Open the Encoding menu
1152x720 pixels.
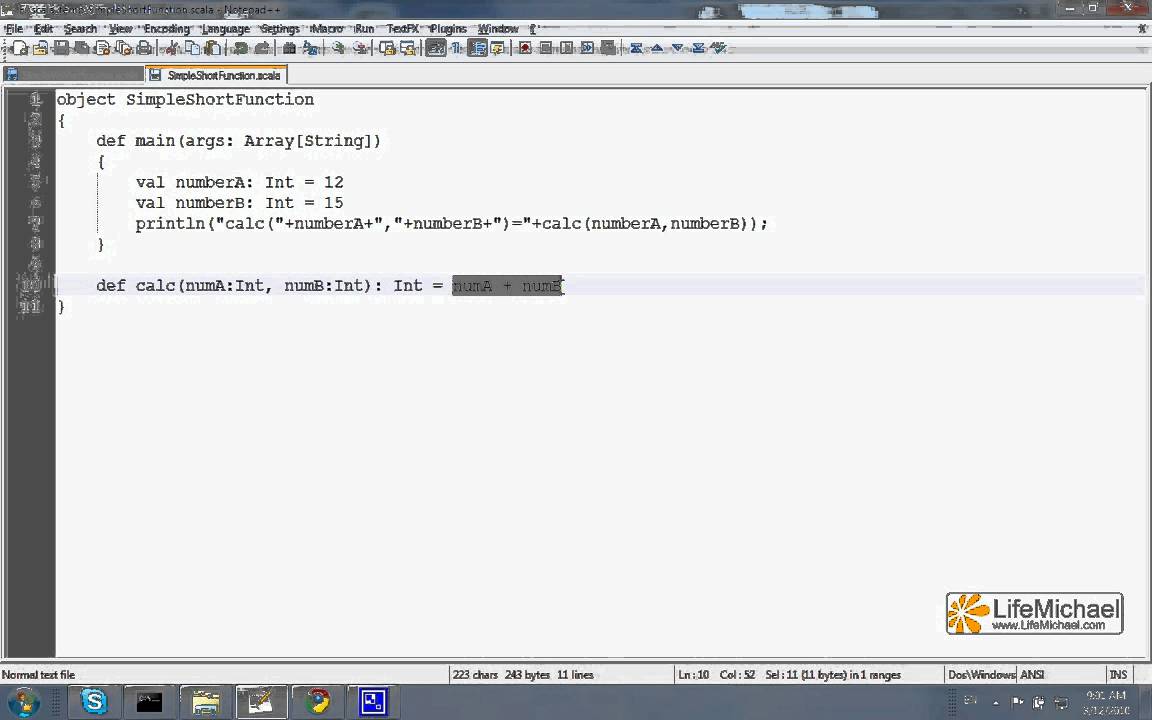[x=167, y=29]
